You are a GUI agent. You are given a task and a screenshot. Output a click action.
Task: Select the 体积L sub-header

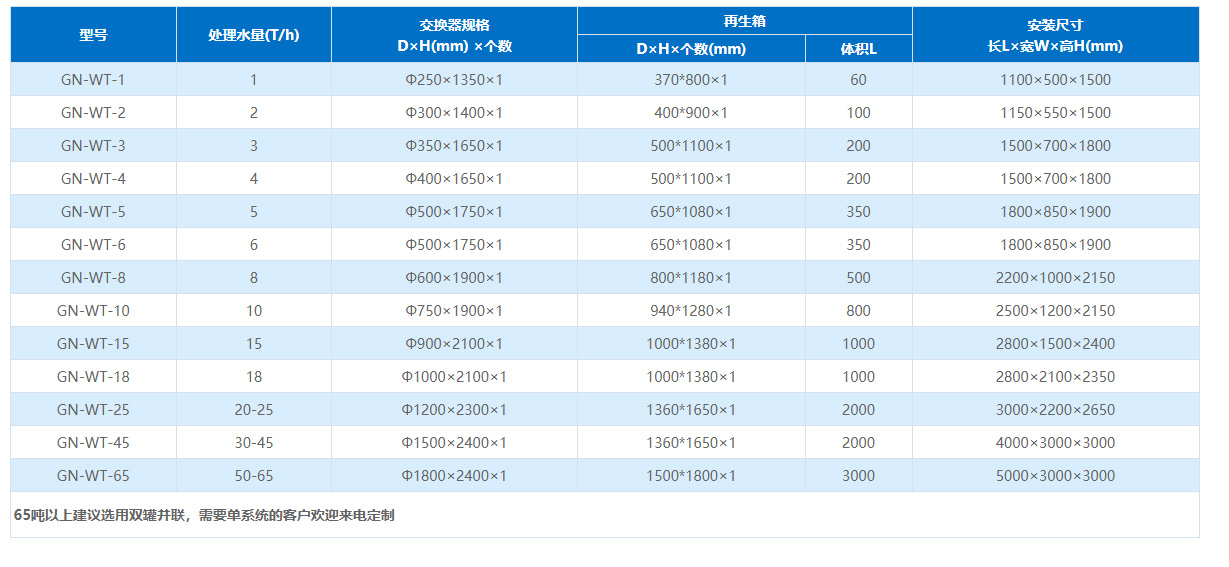pyautogui.click(x=858, y=49)
